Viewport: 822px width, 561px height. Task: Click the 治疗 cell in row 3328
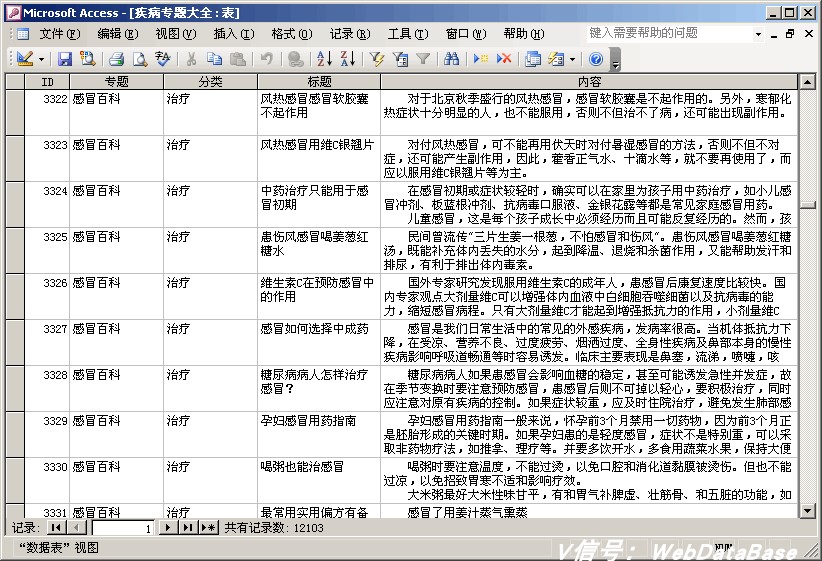210,389
